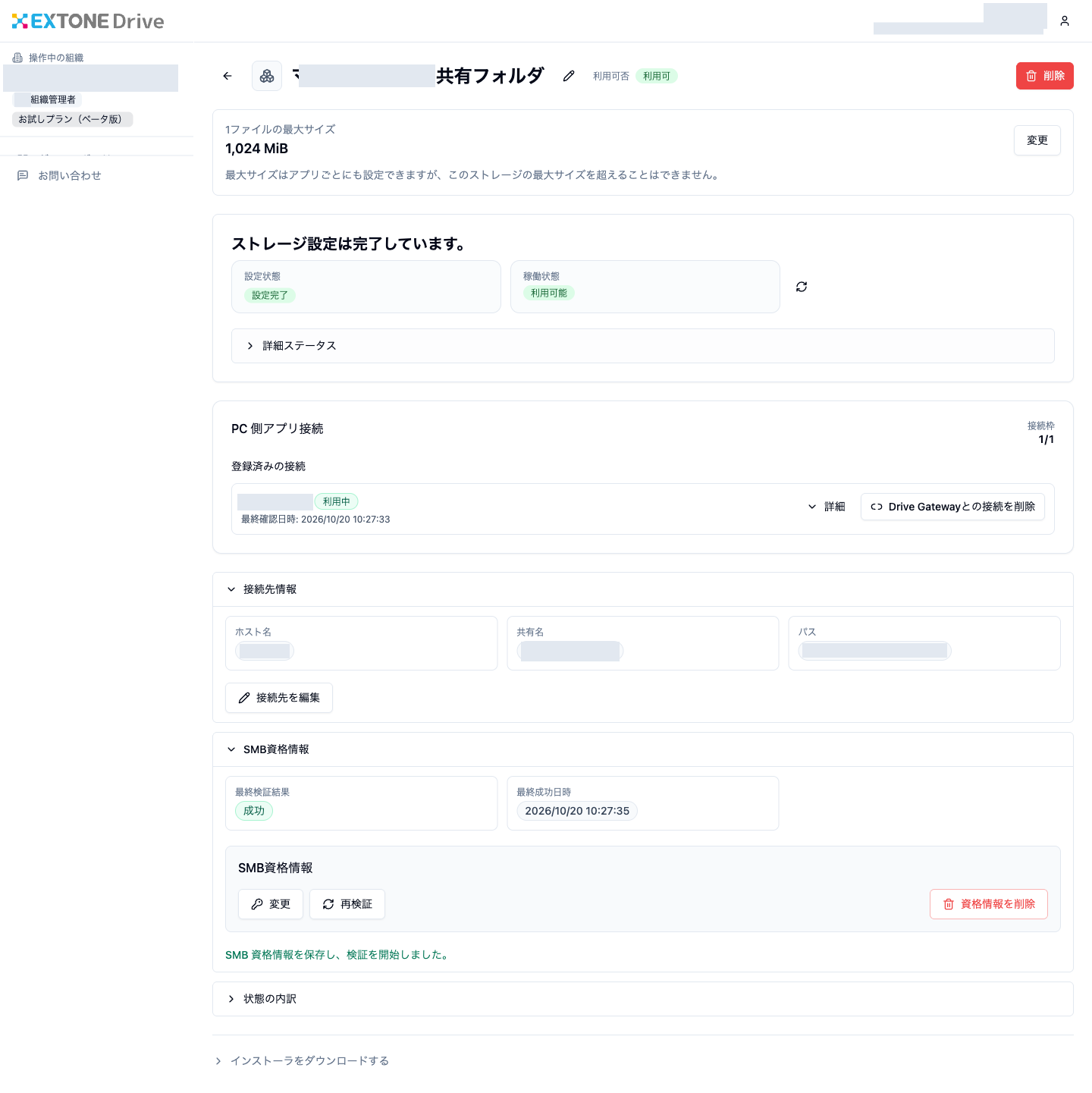Viewport: 1092px width, 1093px height.
Task: Click 変更 for the max file size
Action: pyautogui.click(x=1037, y=140)
